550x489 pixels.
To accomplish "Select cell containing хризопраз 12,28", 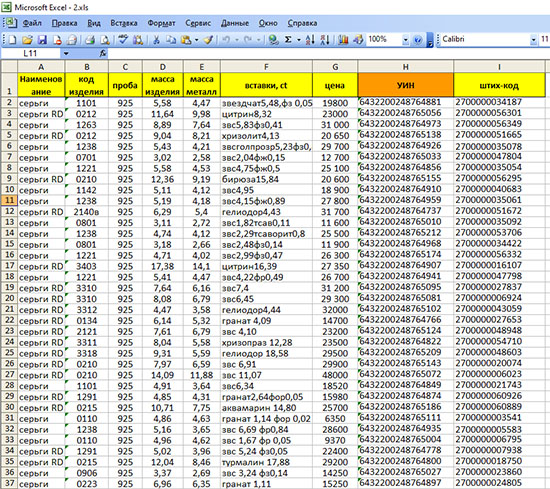I will pyautogui.click(x=266, y=342).
